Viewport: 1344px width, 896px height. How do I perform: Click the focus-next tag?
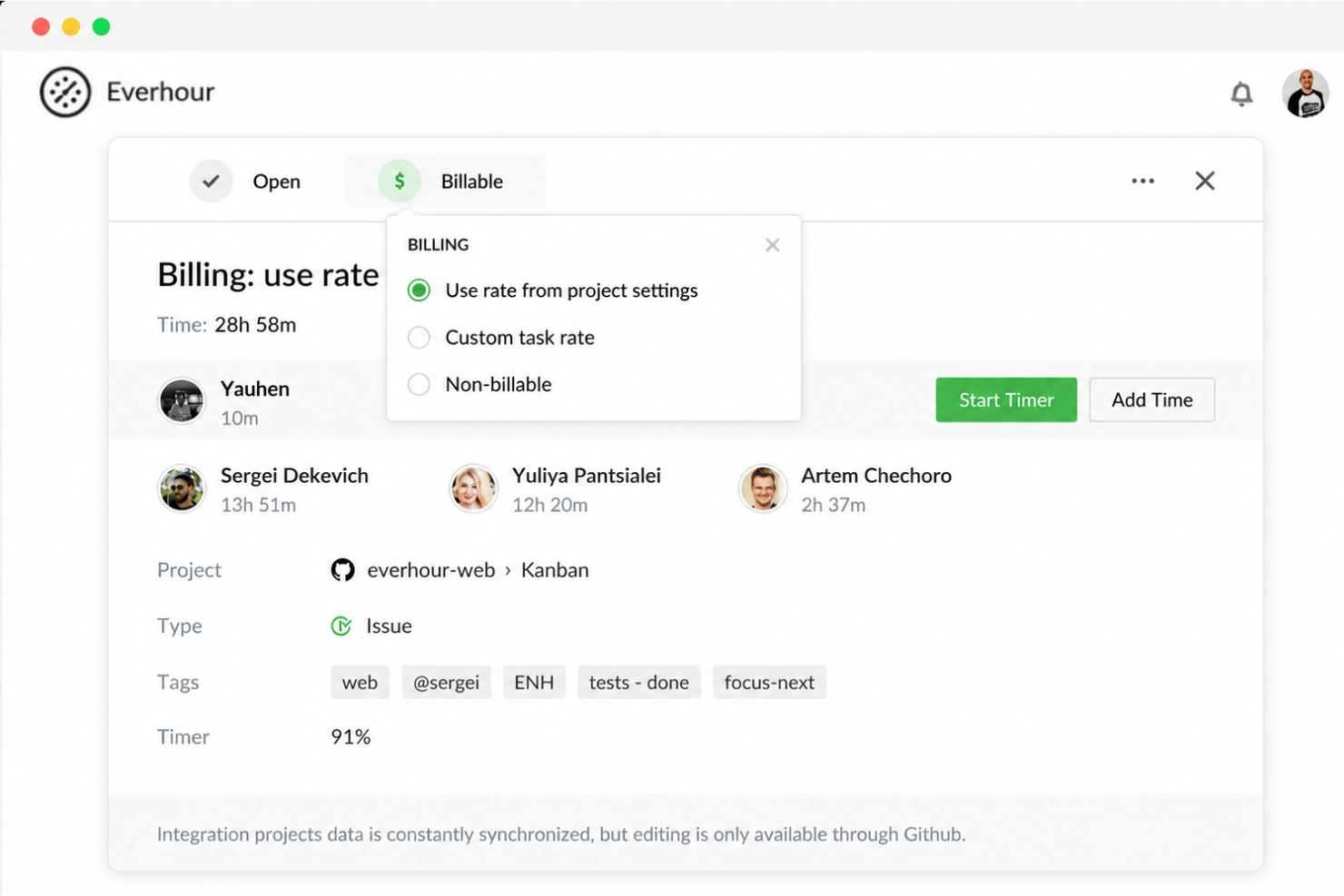769,683
